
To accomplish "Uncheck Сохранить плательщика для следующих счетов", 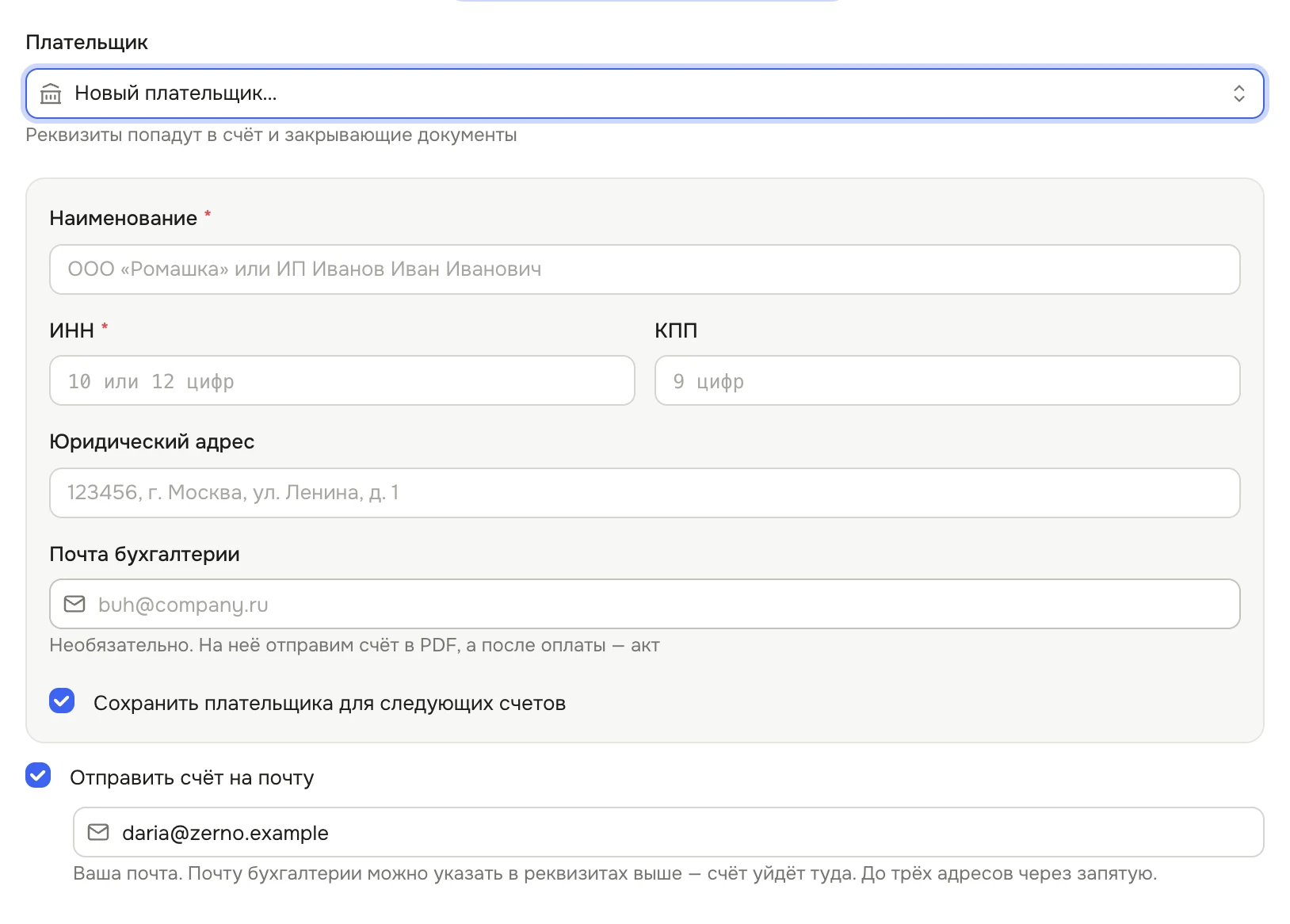I will [x=62, y=701].
